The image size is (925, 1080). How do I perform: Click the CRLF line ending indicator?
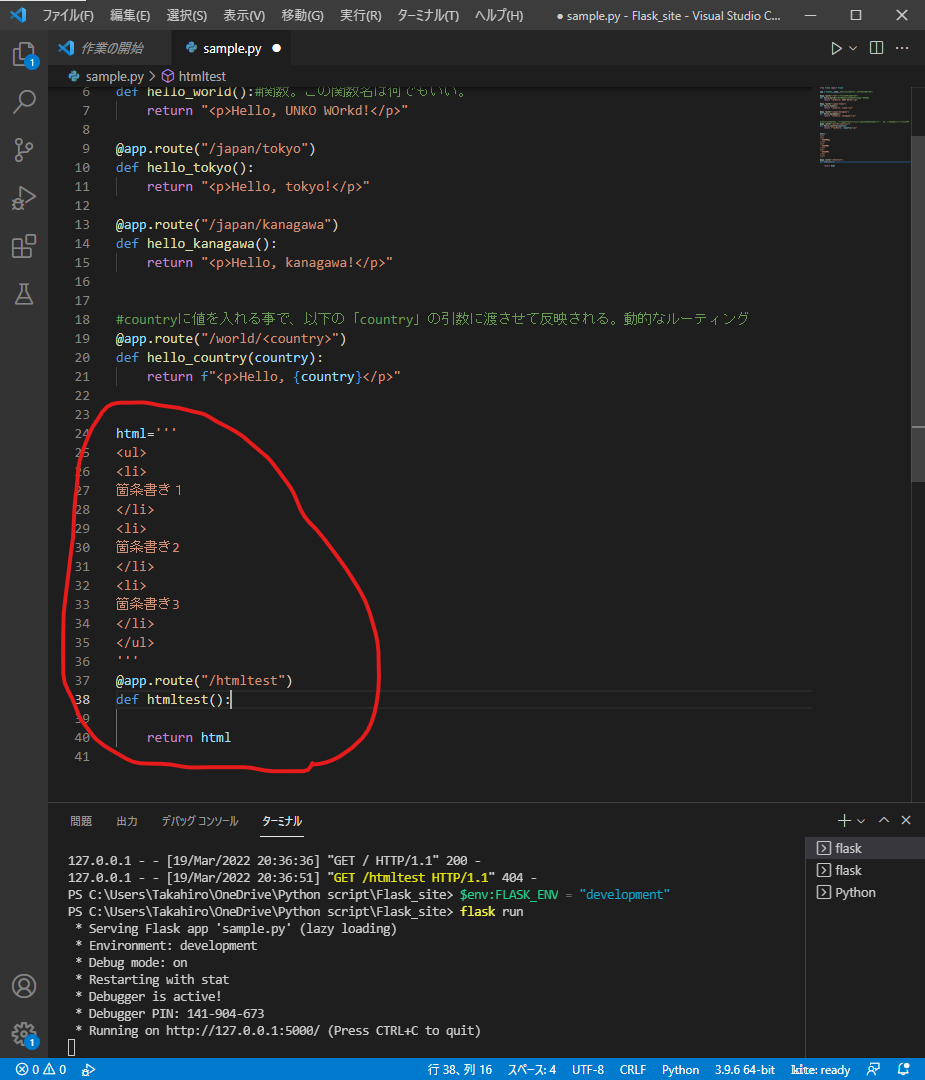point(633,1069)
